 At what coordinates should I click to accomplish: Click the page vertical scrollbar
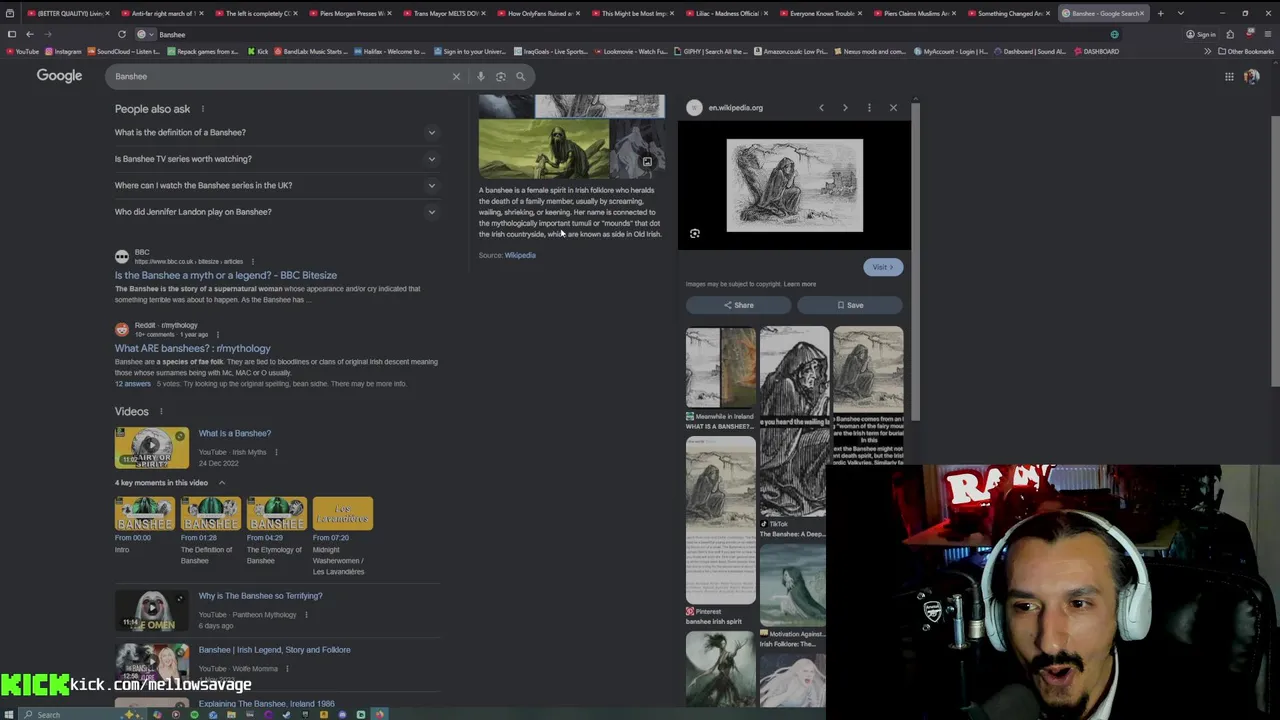(x=1274, y=250)
